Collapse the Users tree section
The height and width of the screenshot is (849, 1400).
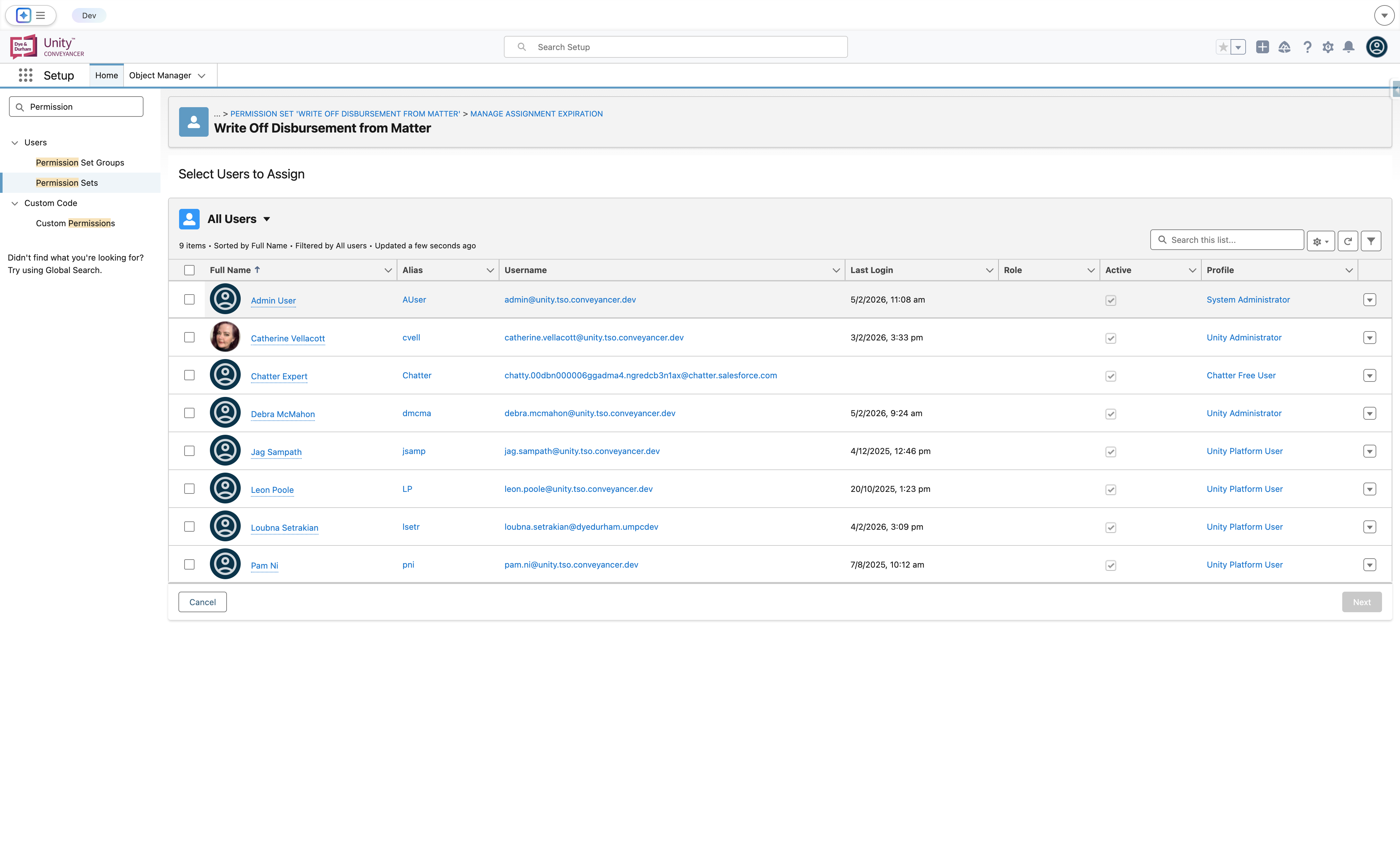[x=15, y=142]
